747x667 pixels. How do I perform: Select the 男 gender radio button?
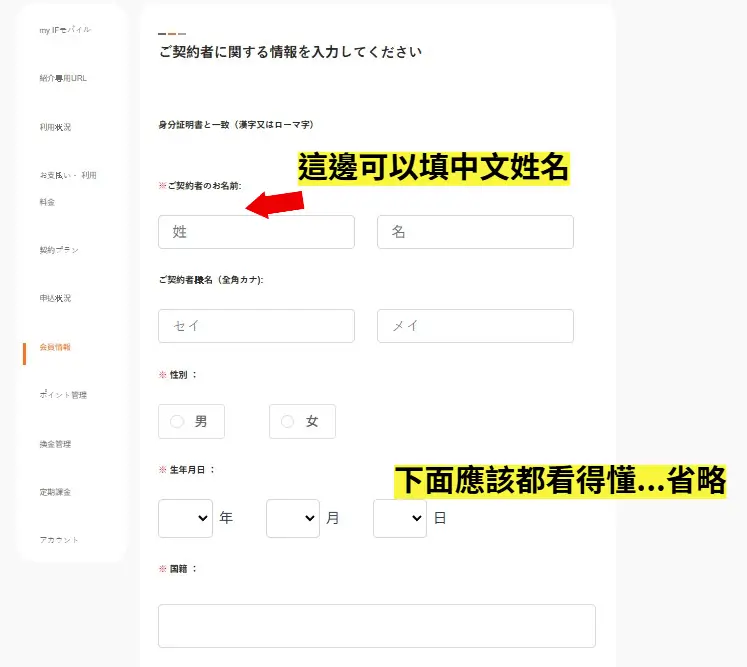pyautogui.click(x=177, y=422)
